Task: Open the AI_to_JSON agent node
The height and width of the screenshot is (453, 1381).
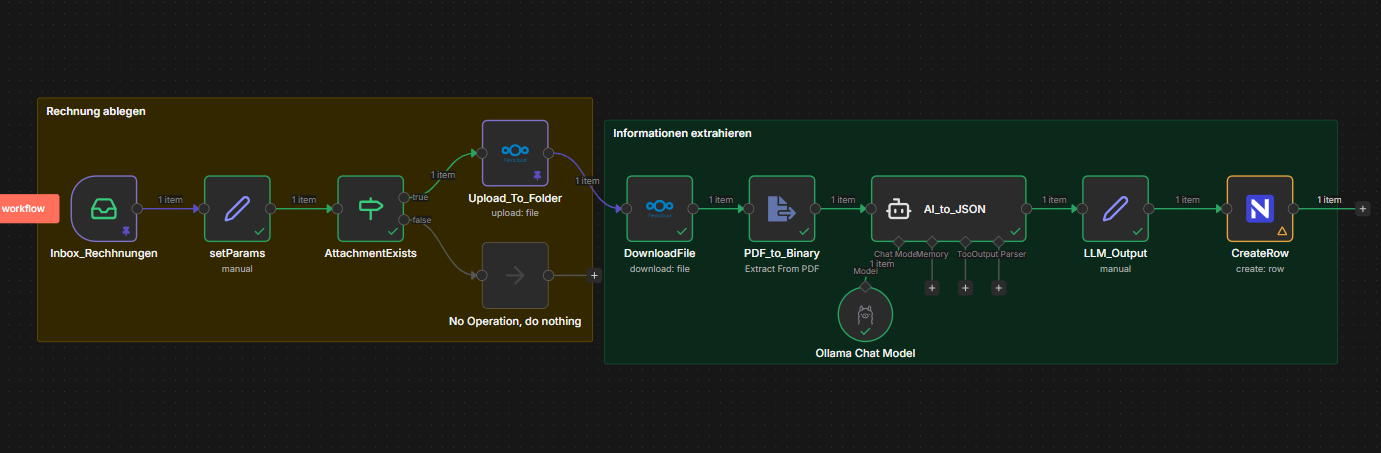Action: point(948,208)
